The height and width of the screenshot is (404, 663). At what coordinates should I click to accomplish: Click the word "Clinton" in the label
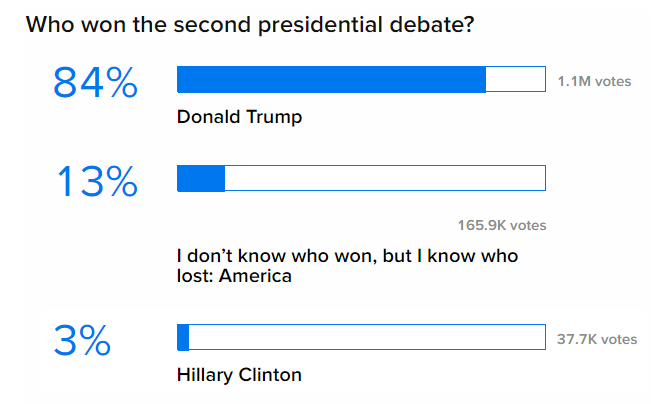270,375
